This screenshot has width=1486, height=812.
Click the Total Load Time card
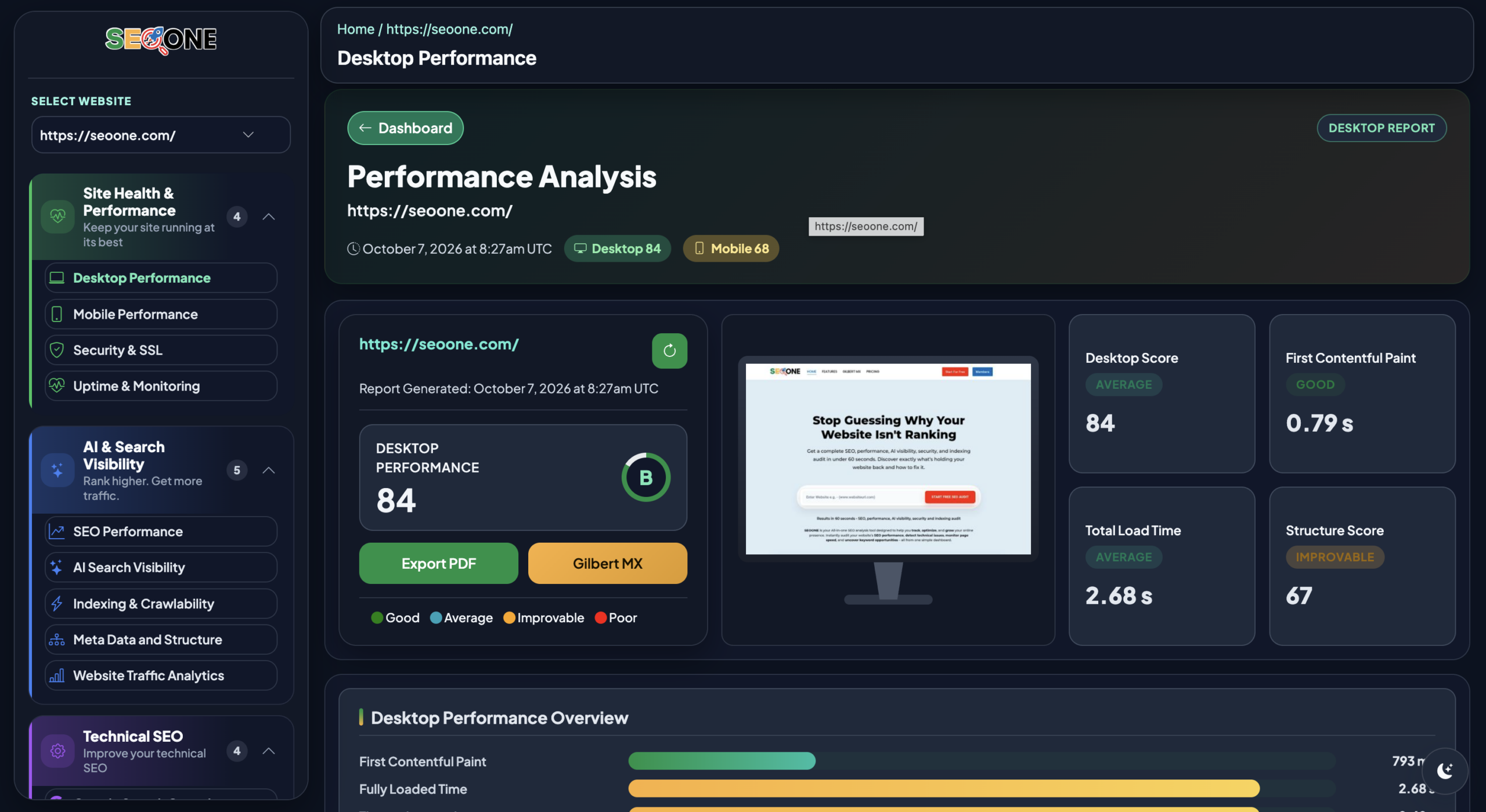pyautogui.click(x=1162, y=566)
